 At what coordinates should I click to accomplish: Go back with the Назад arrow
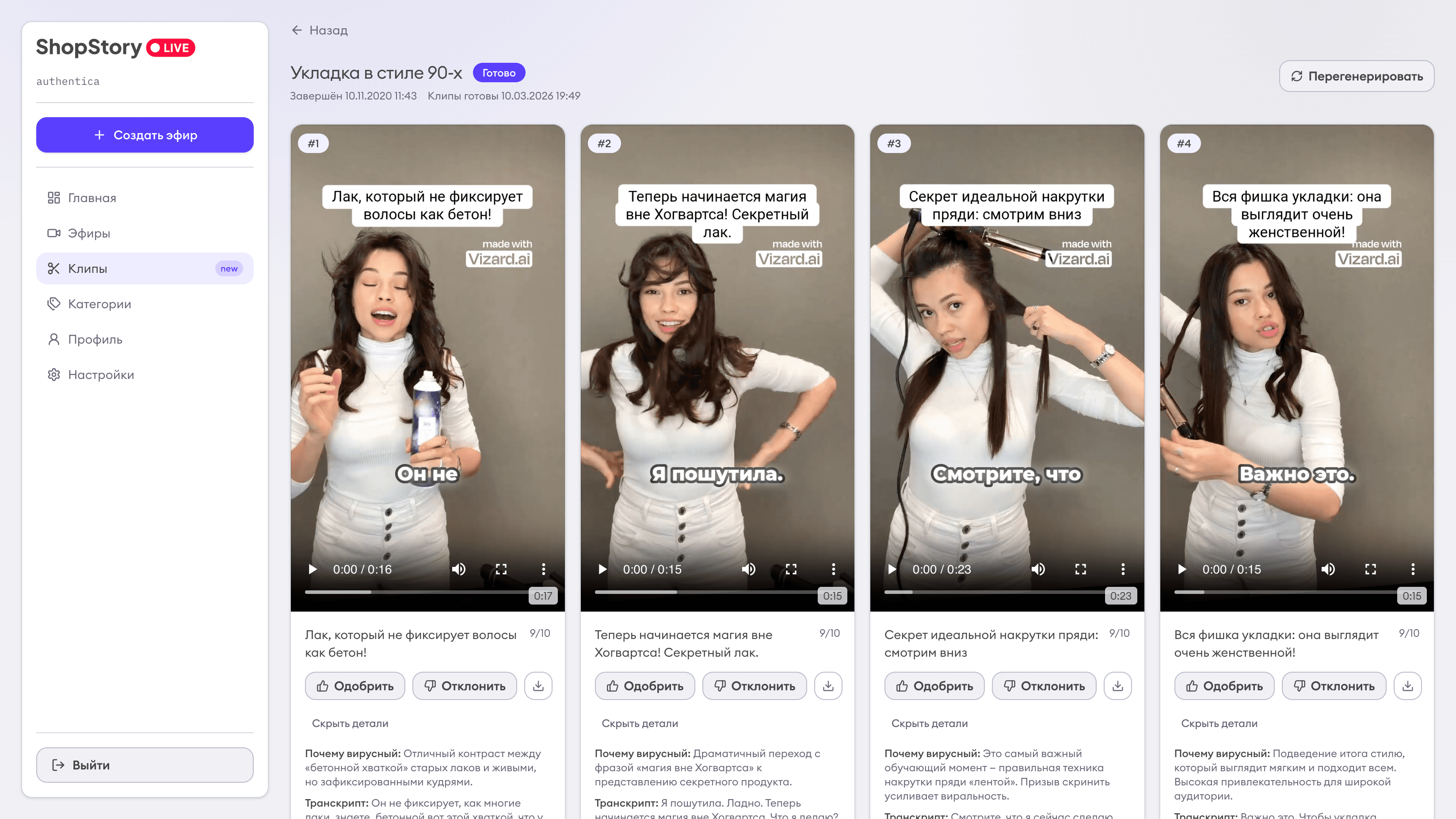pos(319,30)
